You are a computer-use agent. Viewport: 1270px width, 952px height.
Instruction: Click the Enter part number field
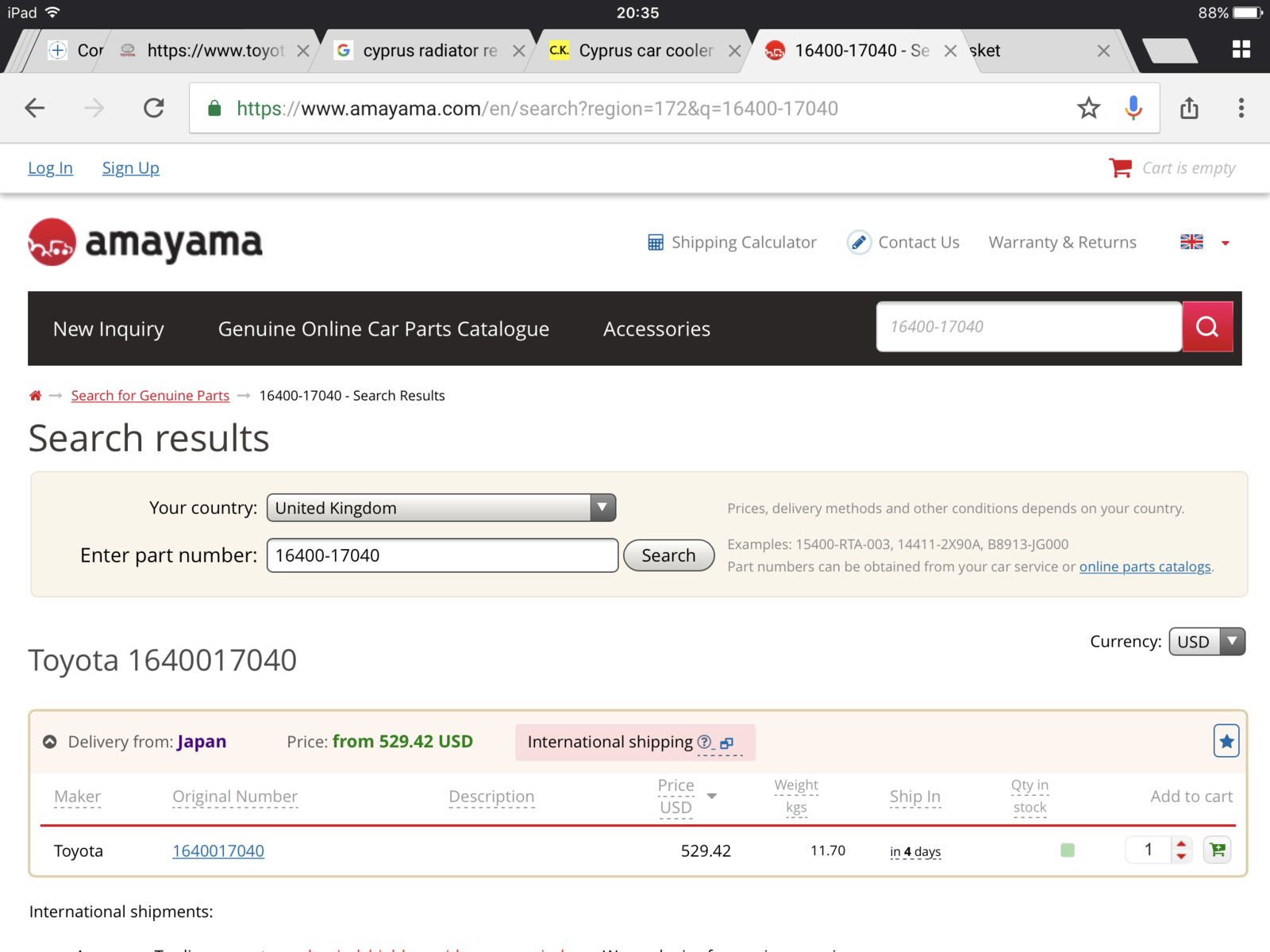tap(442, 555)
